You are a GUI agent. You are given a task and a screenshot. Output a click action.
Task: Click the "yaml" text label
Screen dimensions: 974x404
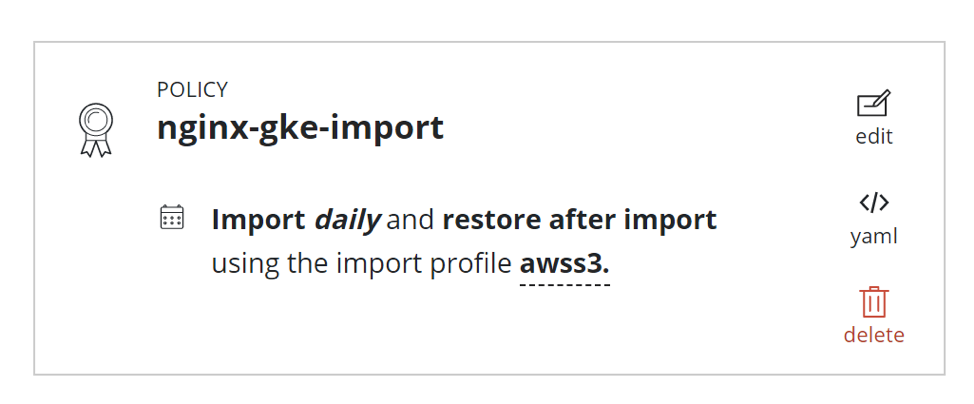(874, 236)
